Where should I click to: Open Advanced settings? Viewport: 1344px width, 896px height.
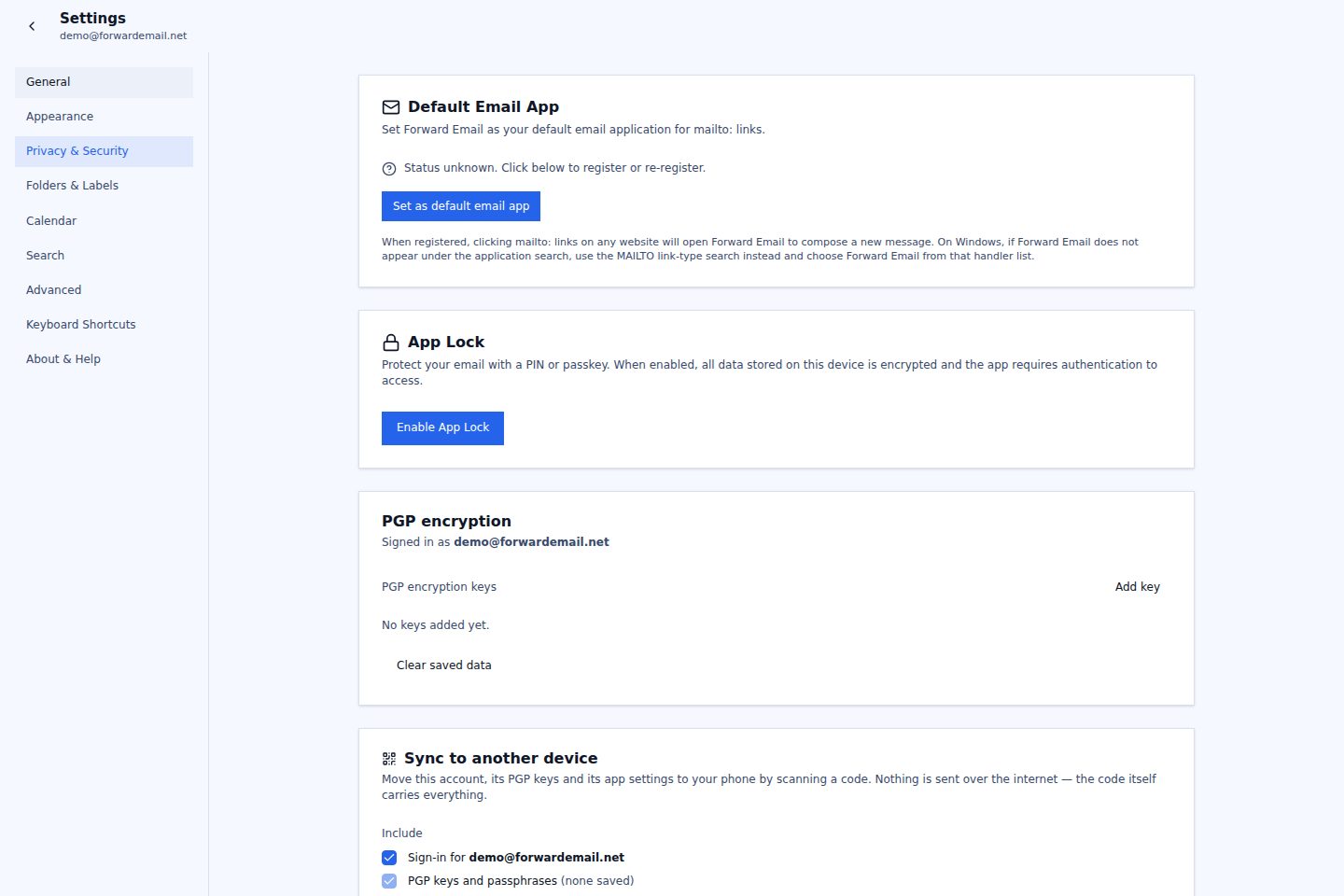pyautogui.click(x=104, y=290)
